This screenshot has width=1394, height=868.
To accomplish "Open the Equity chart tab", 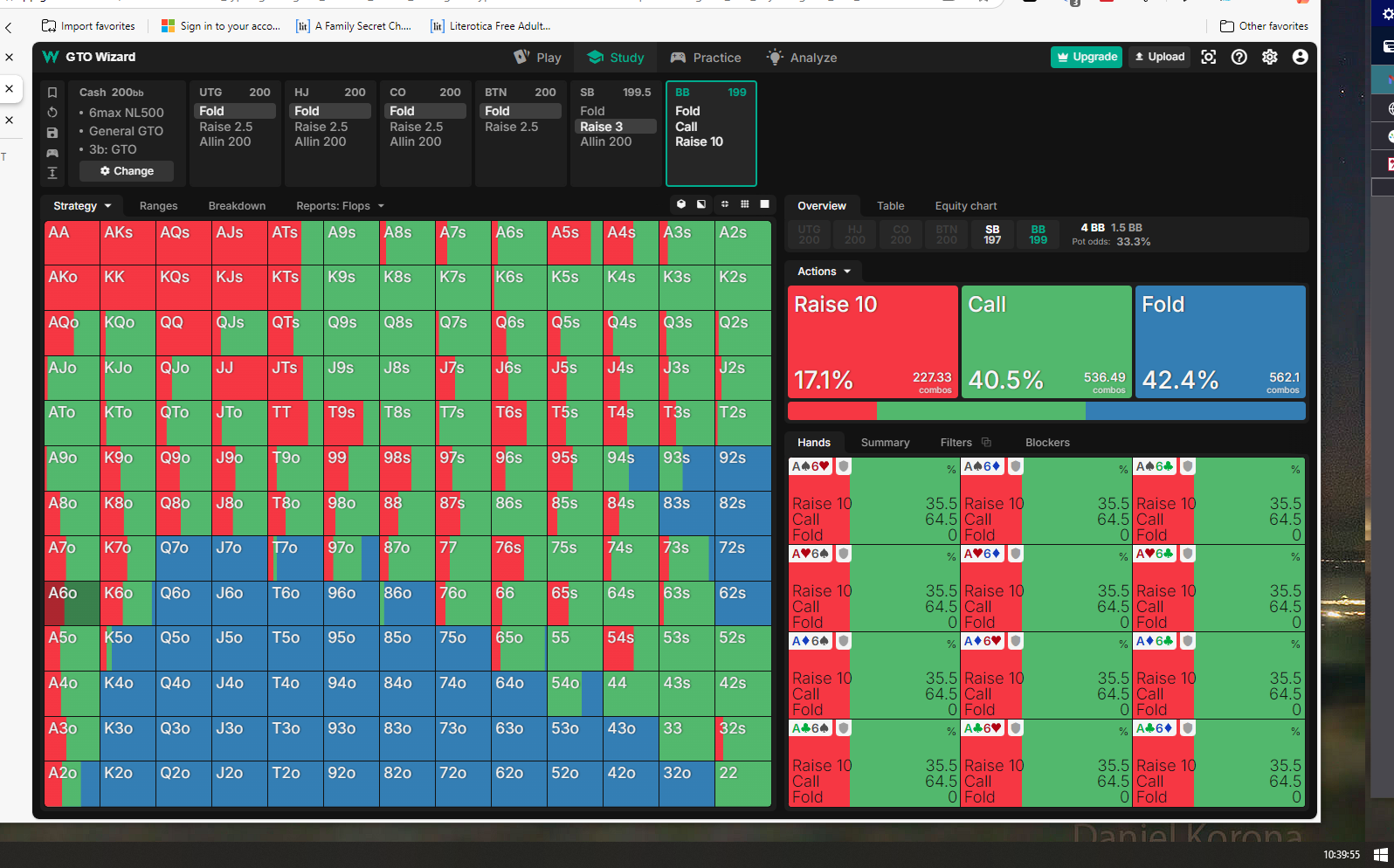I will pyautogui.click(x=965, y=206).
